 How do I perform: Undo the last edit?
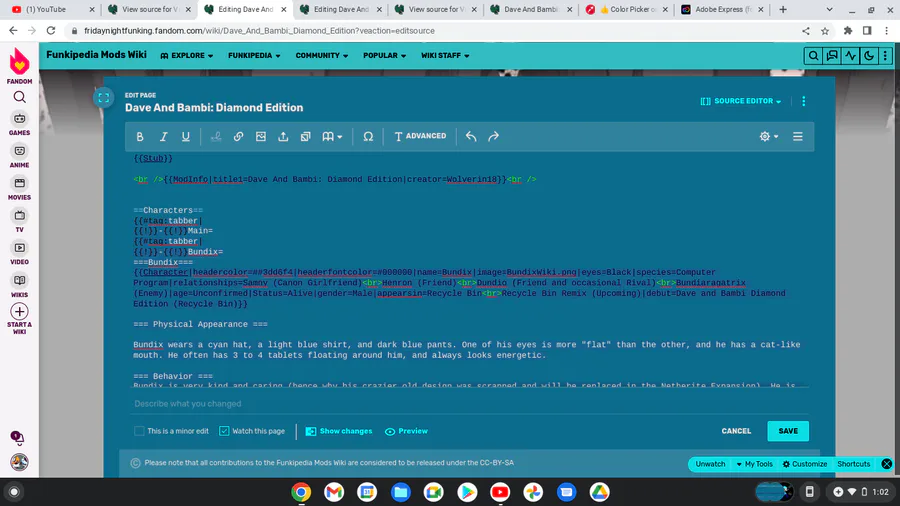click(471, 137)
